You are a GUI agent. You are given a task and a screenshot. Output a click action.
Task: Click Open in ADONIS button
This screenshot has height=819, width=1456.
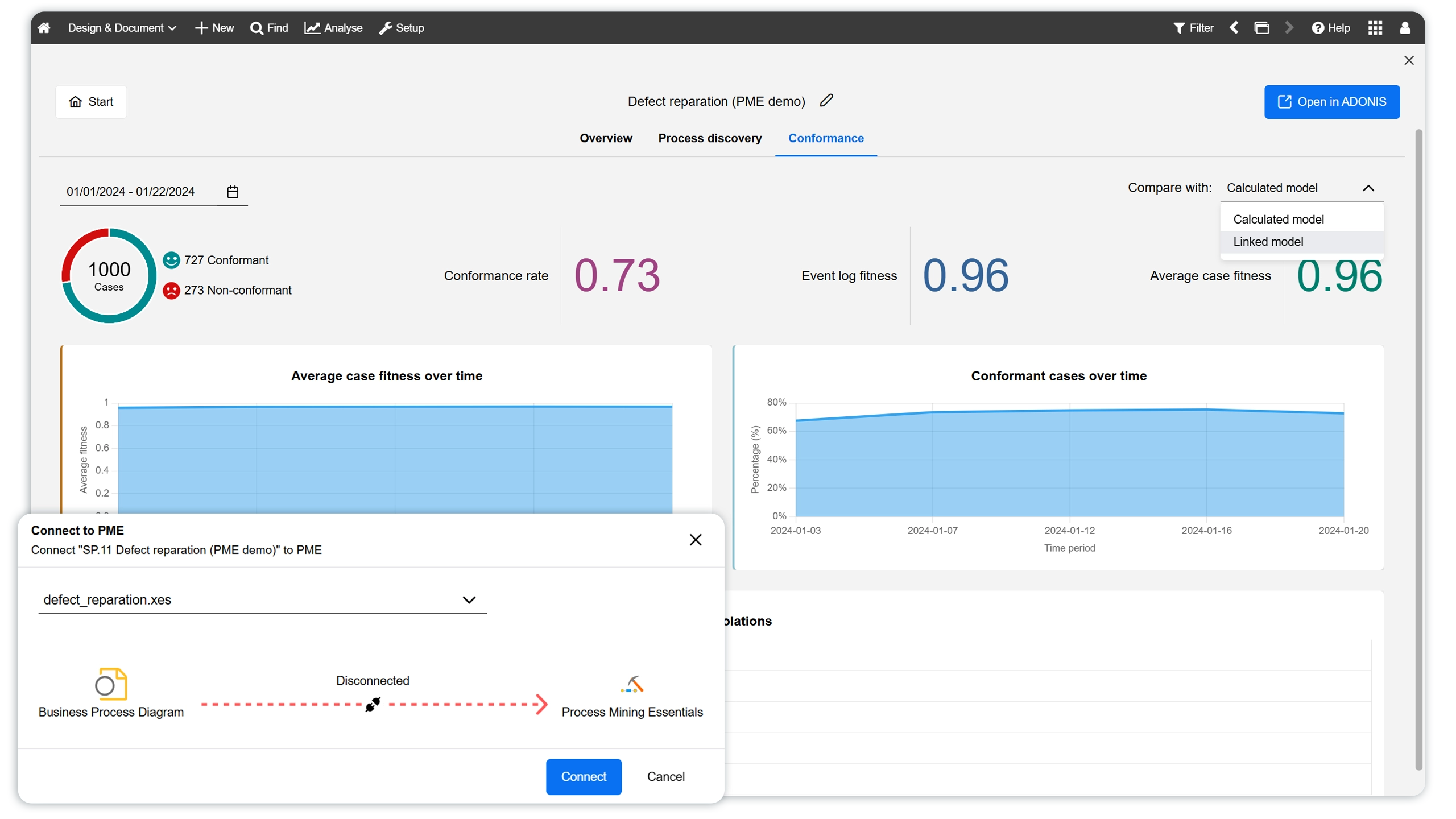click(x=1331, y=102)
